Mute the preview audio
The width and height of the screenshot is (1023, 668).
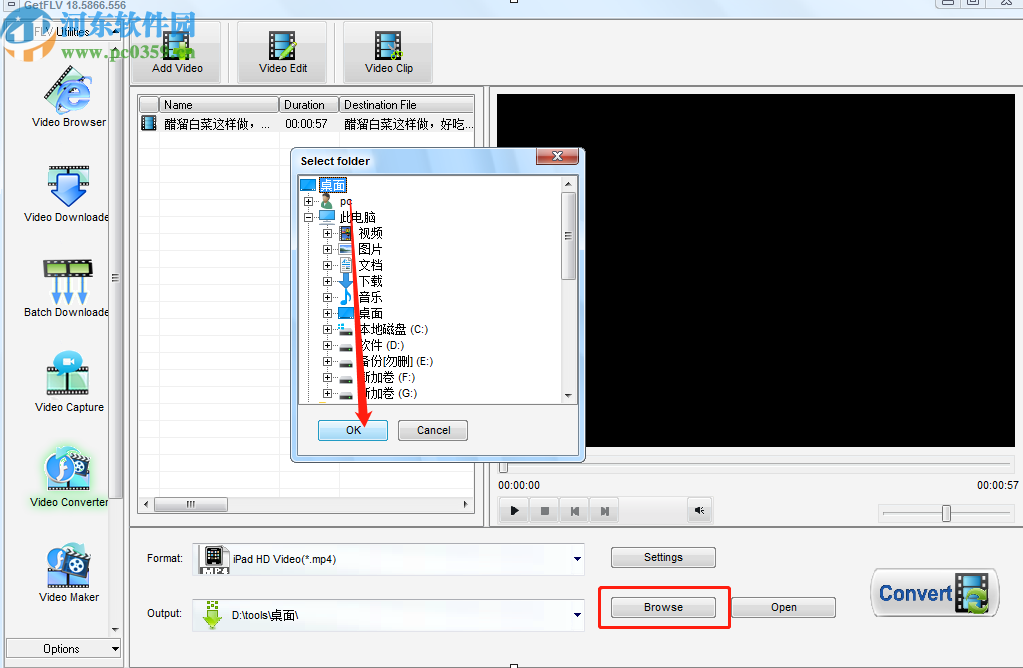tap(700, 510)
